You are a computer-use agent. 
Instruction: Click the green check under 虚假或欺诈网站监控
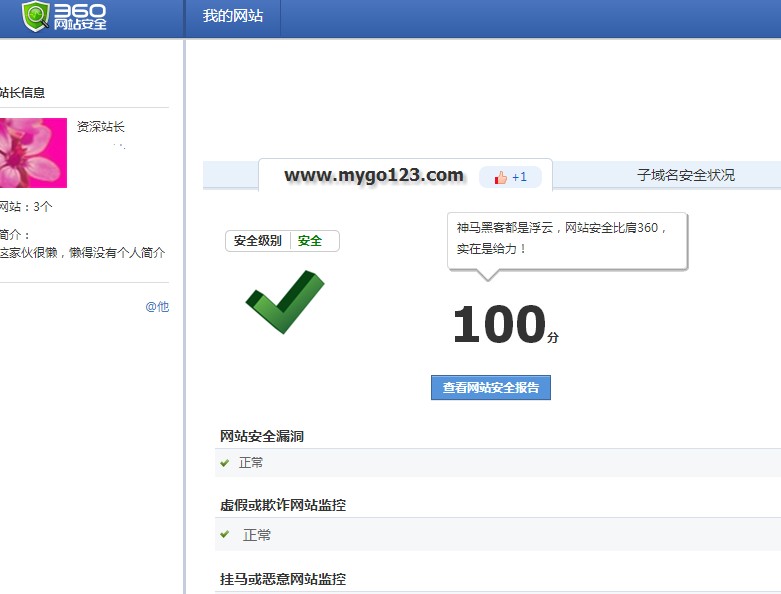225,534
